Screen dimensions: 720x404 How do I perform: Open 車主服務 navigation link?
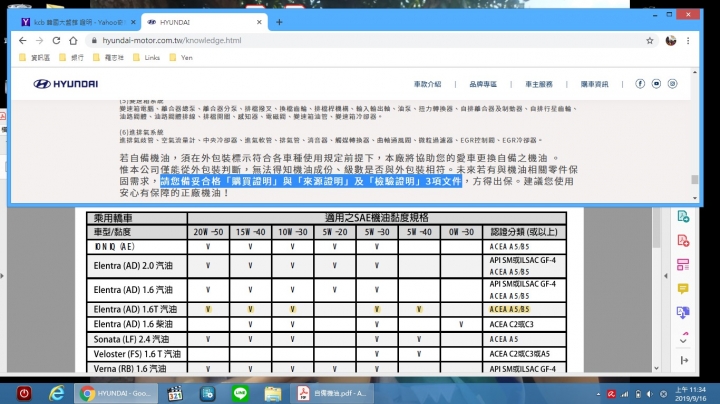coord(539,84)
